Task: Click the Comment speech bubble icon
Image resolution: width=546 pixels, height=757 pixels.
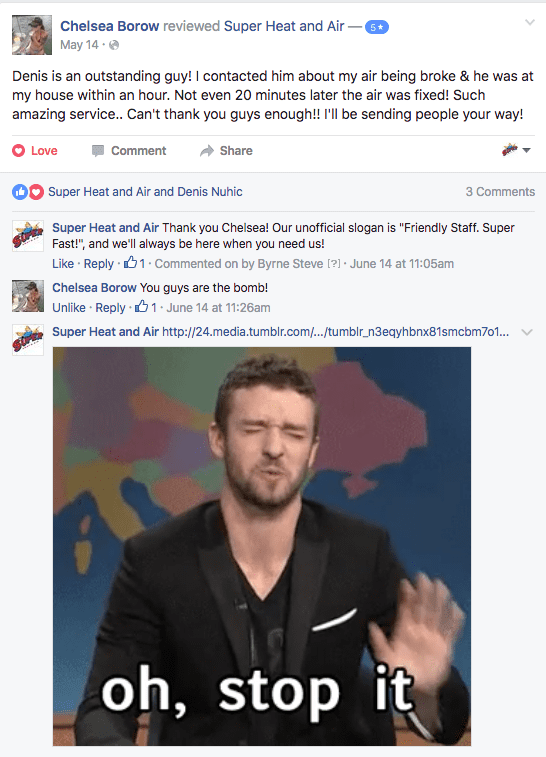Action: (98, 151)
